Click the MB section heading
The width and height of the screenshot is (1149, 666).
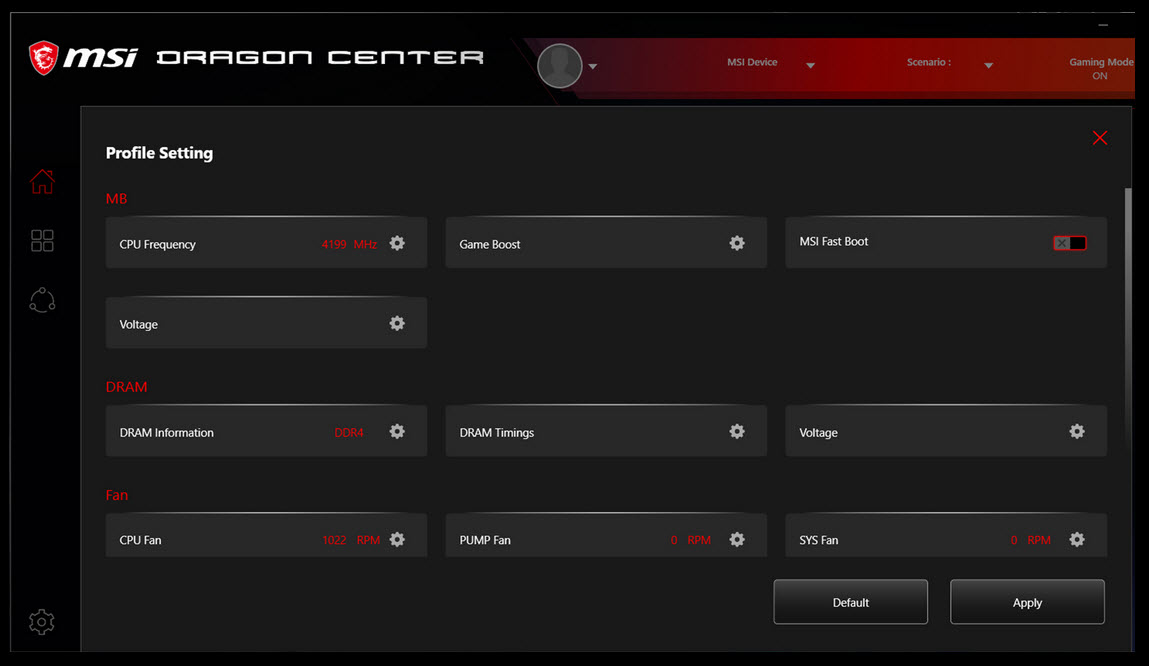[117, 199]
